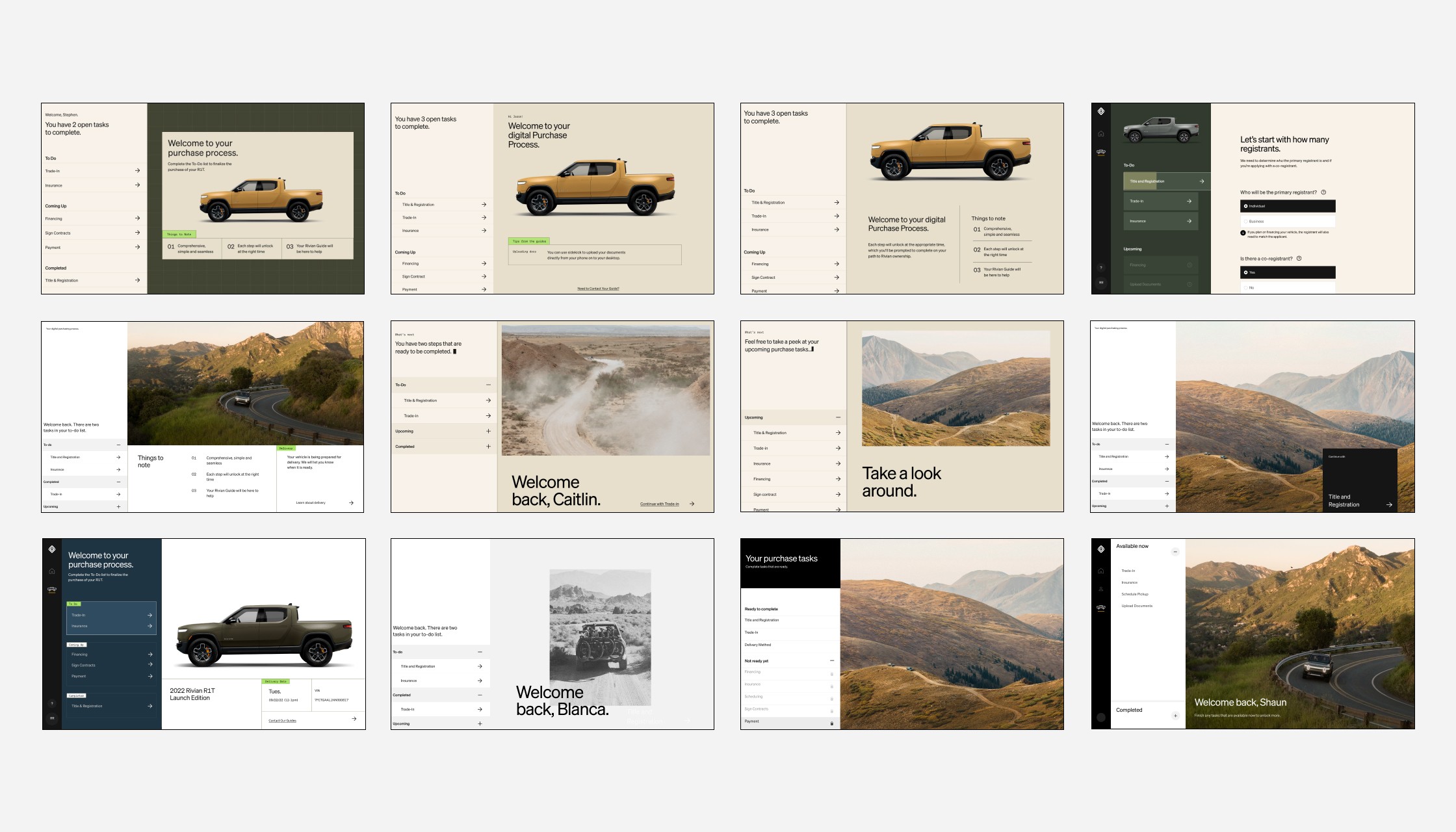Image resolution: width=1456 pixels, height=832 pixels.
Task: Click black-and-white desert photo above Blanca greeting
Action: (600, 624)
